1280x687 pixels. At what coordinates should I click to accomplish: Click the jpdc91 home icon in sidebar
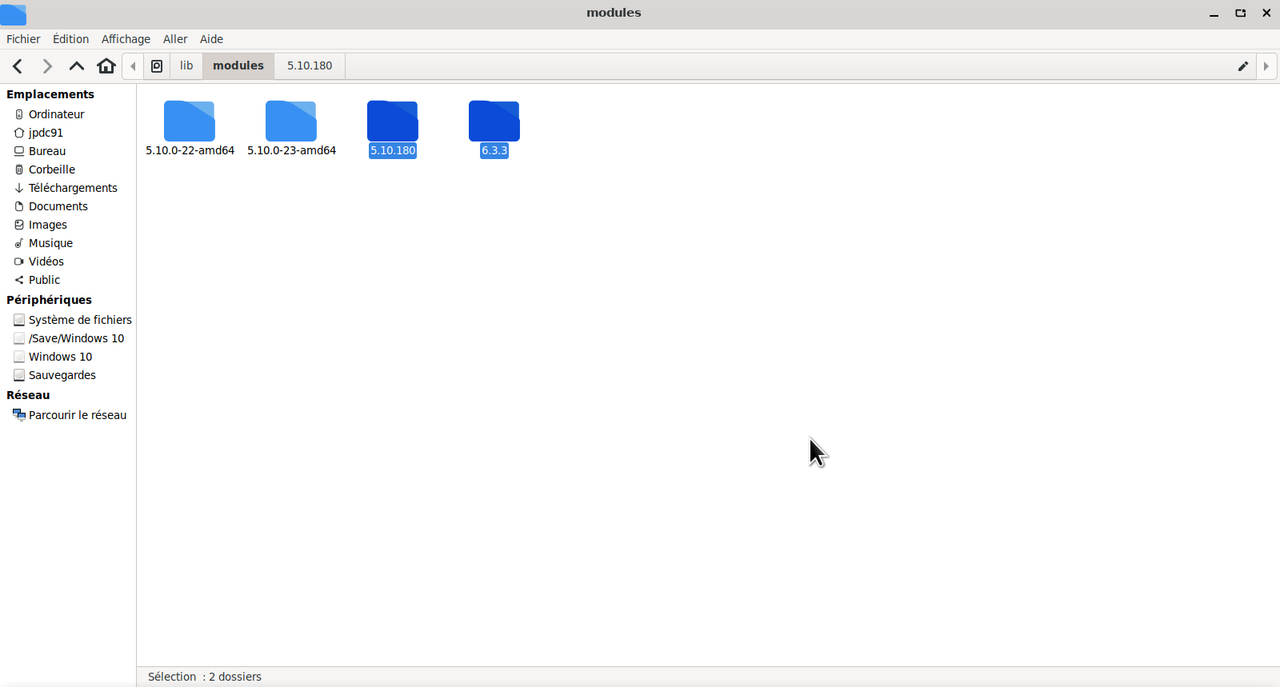click(x=19, y=133)
